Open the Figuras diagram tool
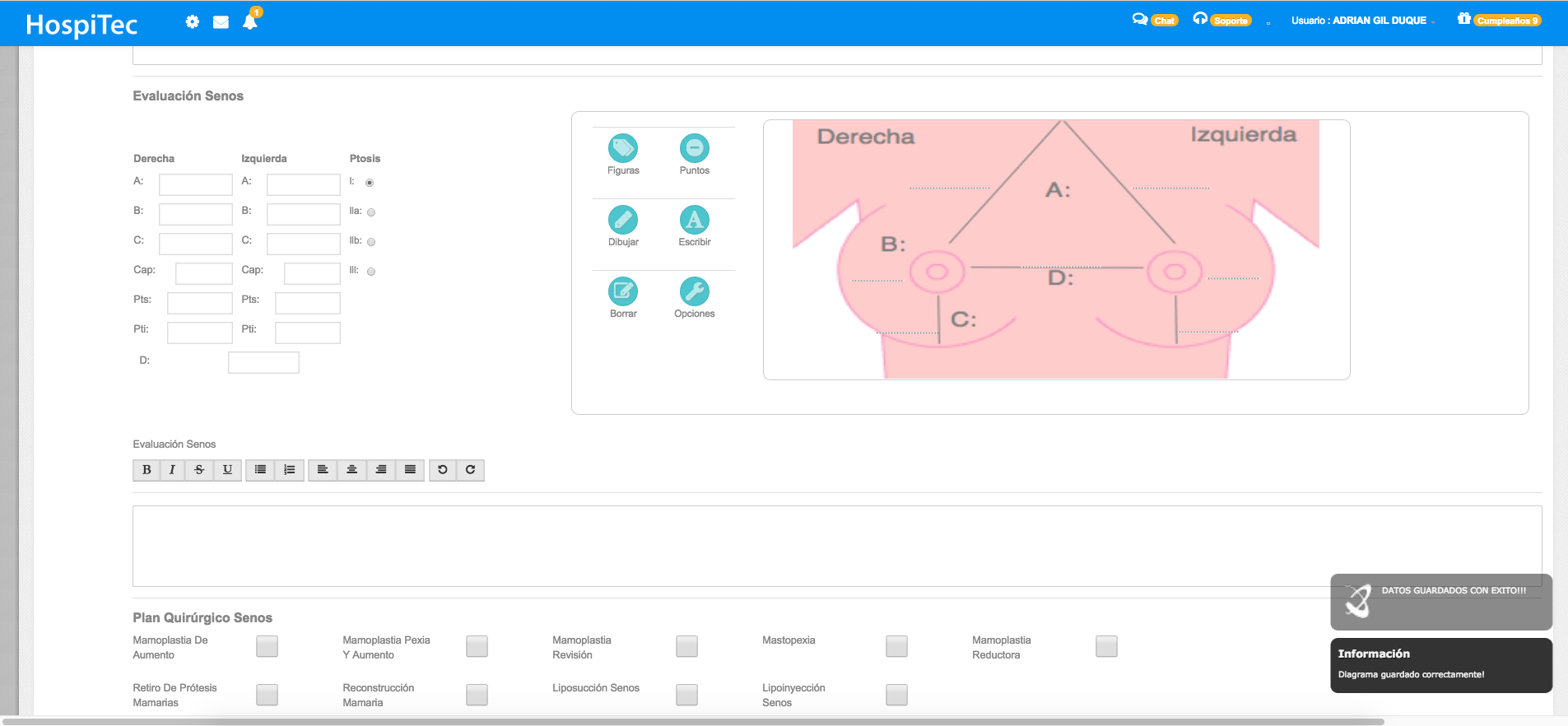 click(x=623, y=149)
